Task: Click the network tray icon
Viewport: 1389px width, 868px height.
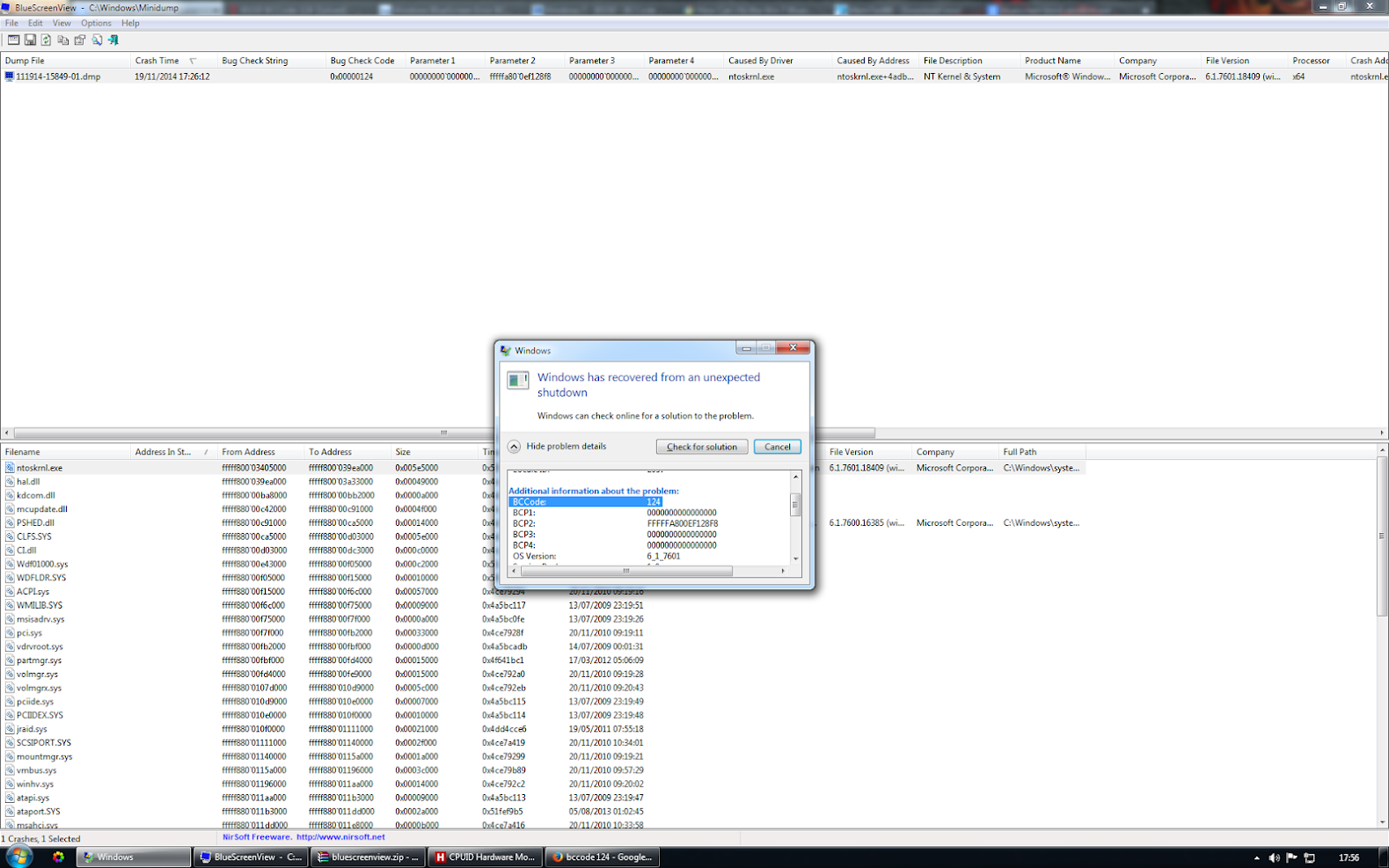Action: click(1310, 857)
